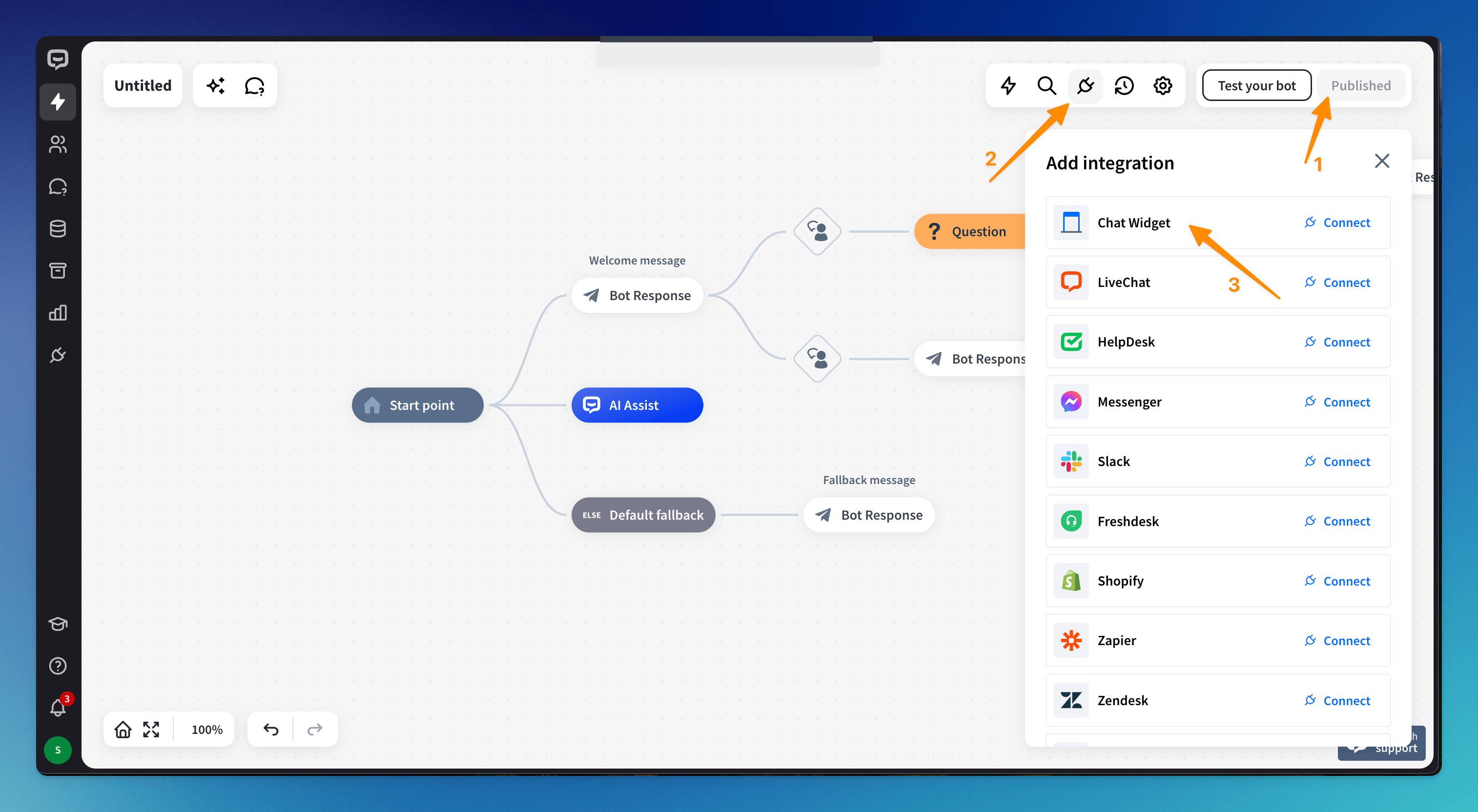Click the AI sparkle icon beside Untitled
Viewport: 1478px width, 812px height.
pos(216,85)
